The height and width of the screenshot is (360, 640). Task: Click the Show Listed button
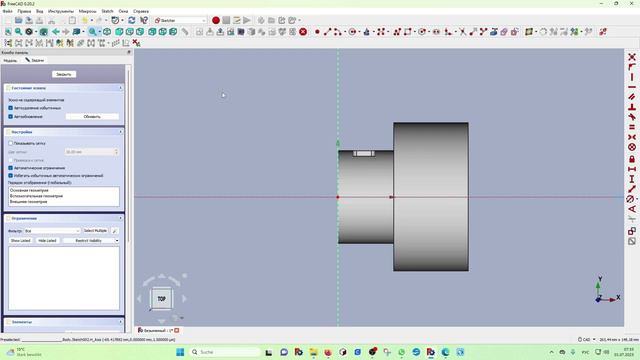click(x=21, y=240)
